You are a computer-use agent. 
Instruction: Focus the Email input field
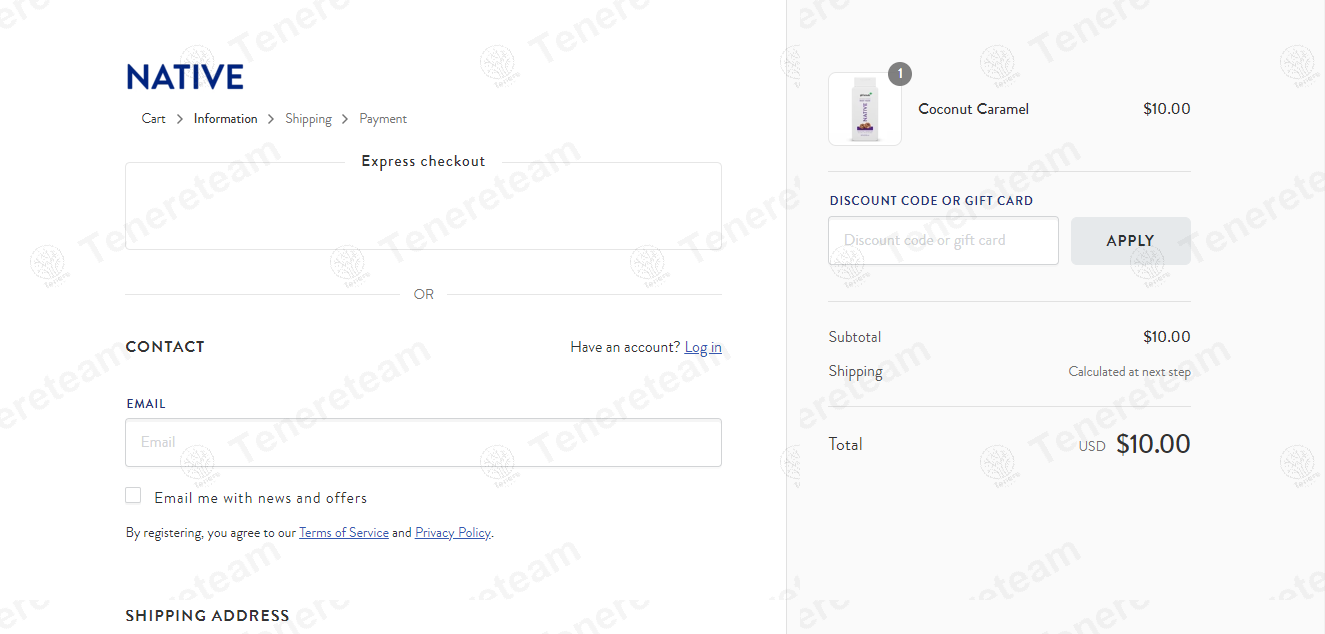click(x=423, y=442)
